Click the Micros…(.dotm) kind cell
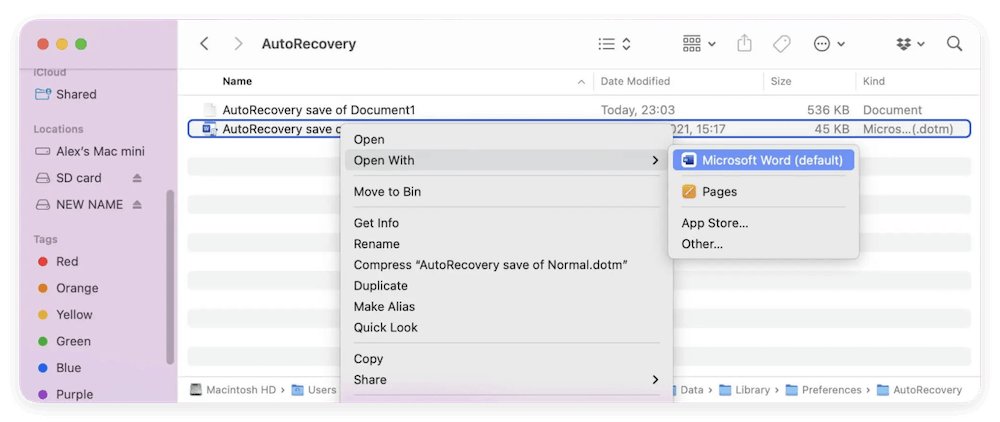The height and width of the screenshot is (422, 1000). 908,129
